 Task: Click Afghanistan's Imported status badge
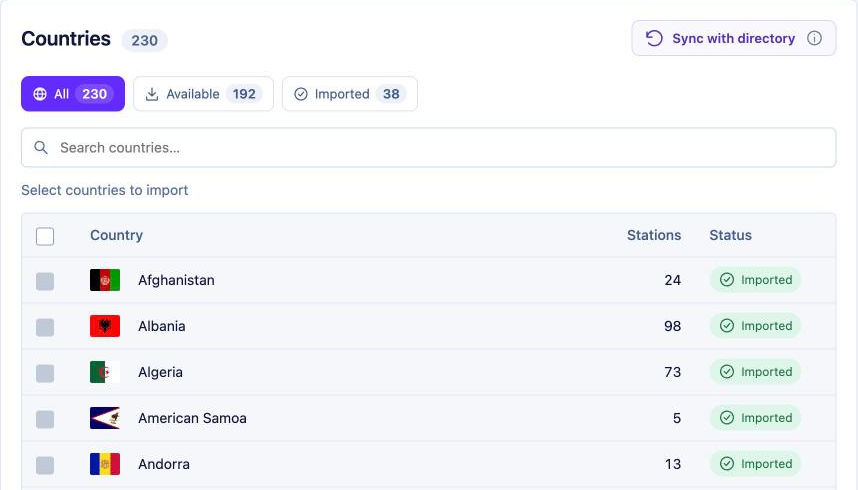point(756,280)
